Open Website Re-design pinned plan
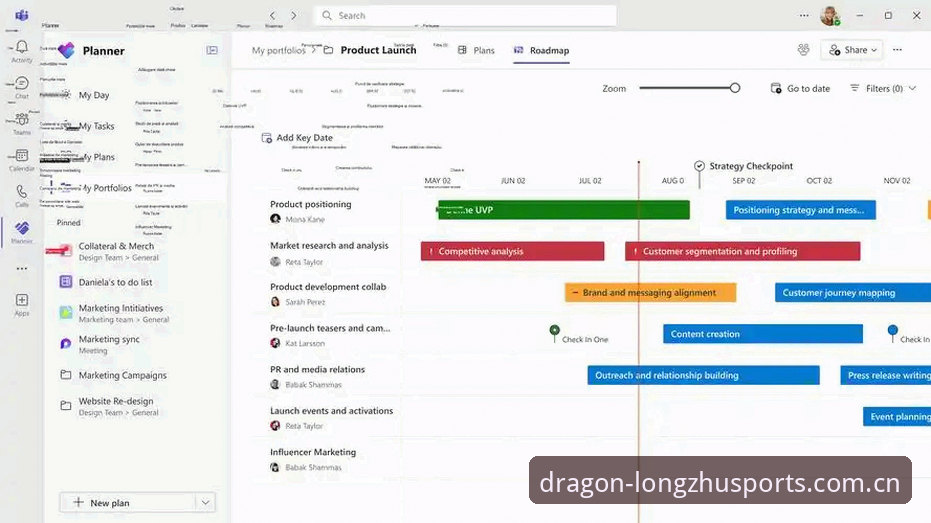 tap(116, 406)
